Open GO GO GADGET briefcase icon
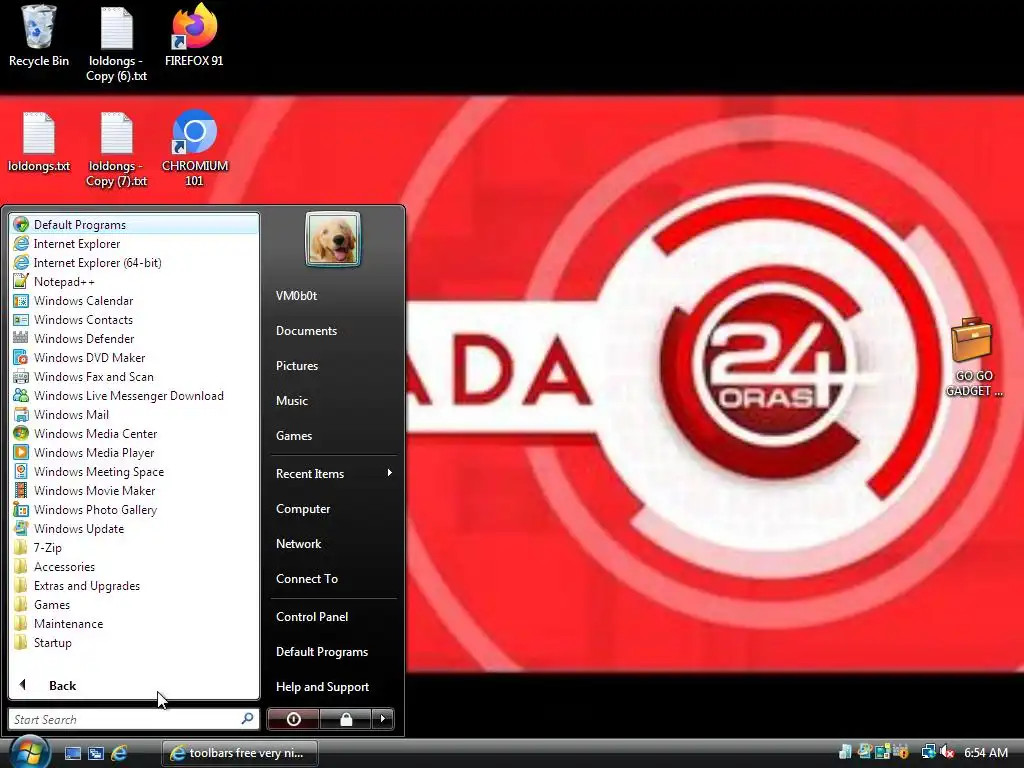 973,357
